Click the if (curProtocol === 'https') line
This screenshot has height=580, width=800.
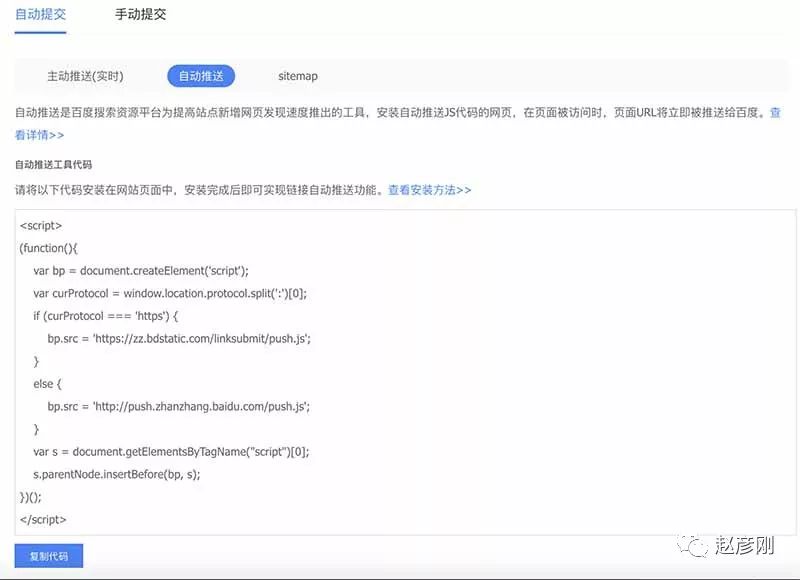pos(106,316)
